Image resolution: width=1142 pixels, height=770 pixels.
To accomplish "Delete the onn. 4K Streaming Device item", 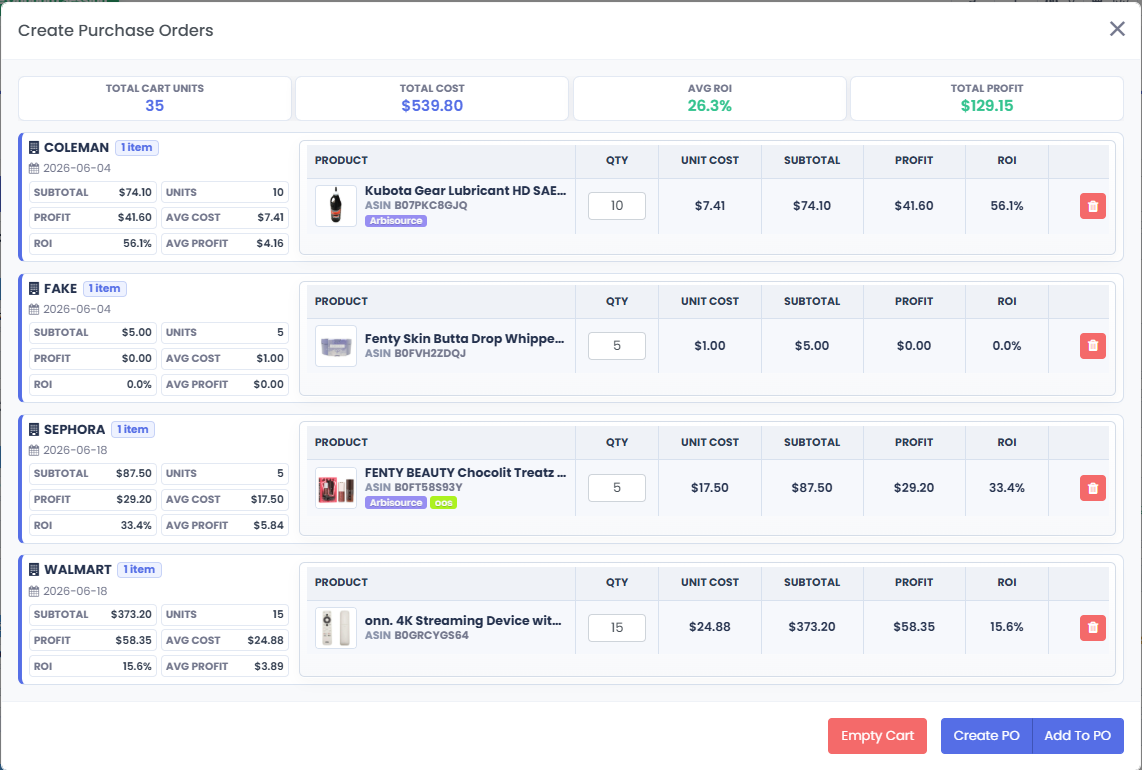I will 1092,627.
